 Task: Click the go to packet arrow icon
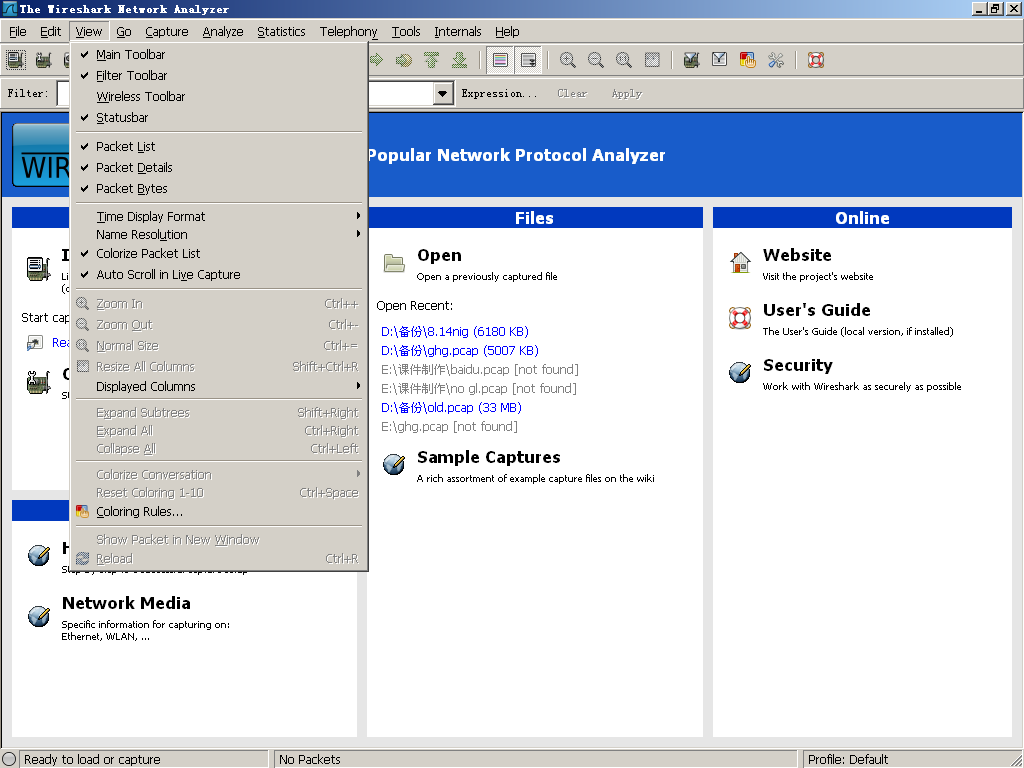click(404, 60)
